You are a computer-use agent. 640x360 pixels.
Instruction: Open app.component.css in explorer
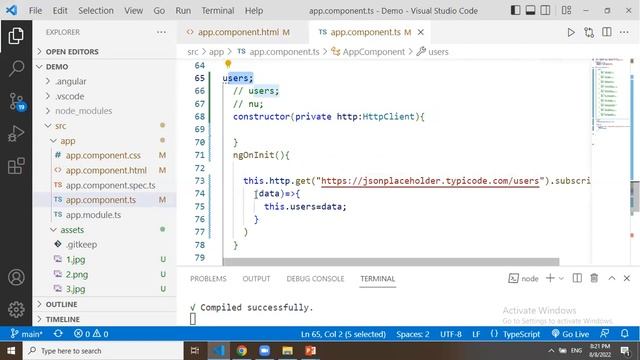tap(103, 156)
